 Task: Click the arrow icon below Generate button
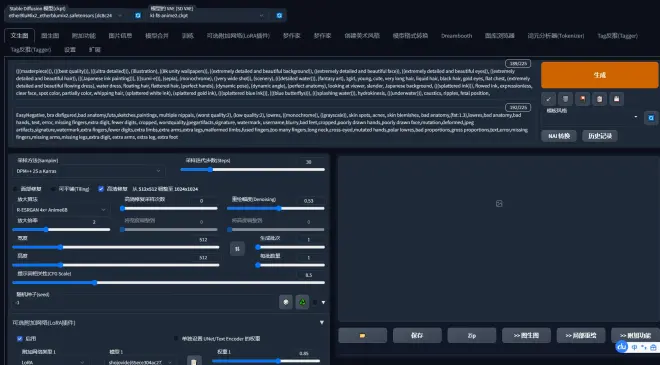[x=548, y=99]
